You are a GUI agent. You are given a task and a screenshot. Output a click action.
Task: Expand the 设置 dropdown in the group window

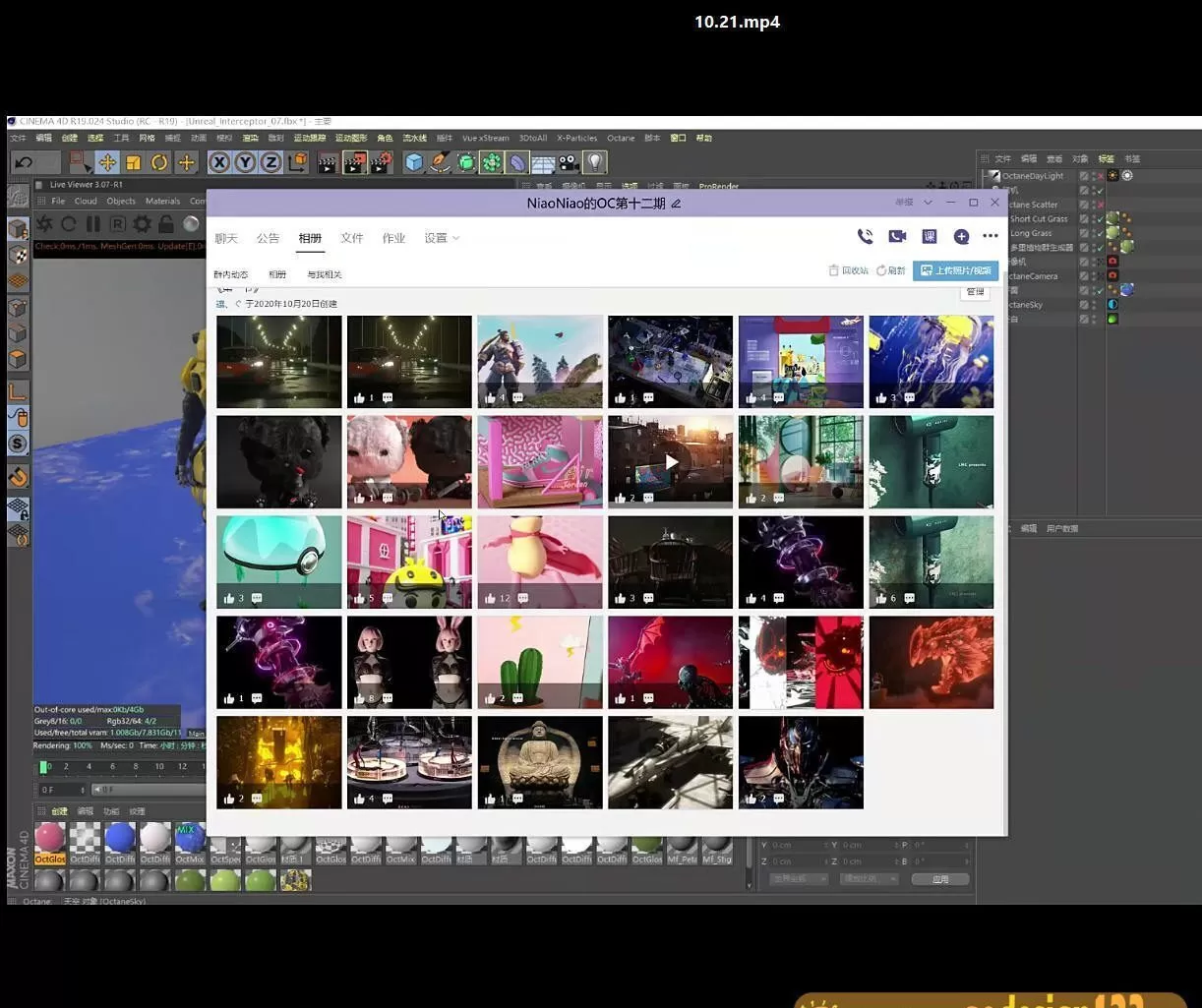(x=442, y=238)
